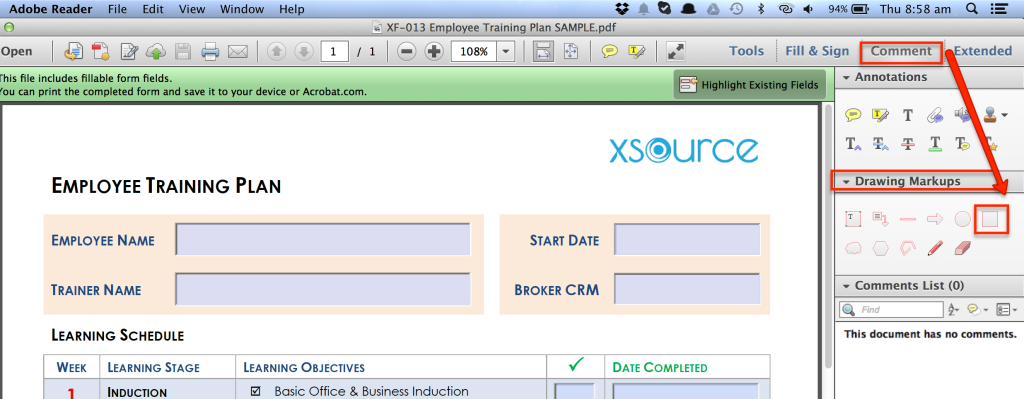This screenshot has width=1024, height=399.
Task: Select the Line drawing tool
Action: 908,219
